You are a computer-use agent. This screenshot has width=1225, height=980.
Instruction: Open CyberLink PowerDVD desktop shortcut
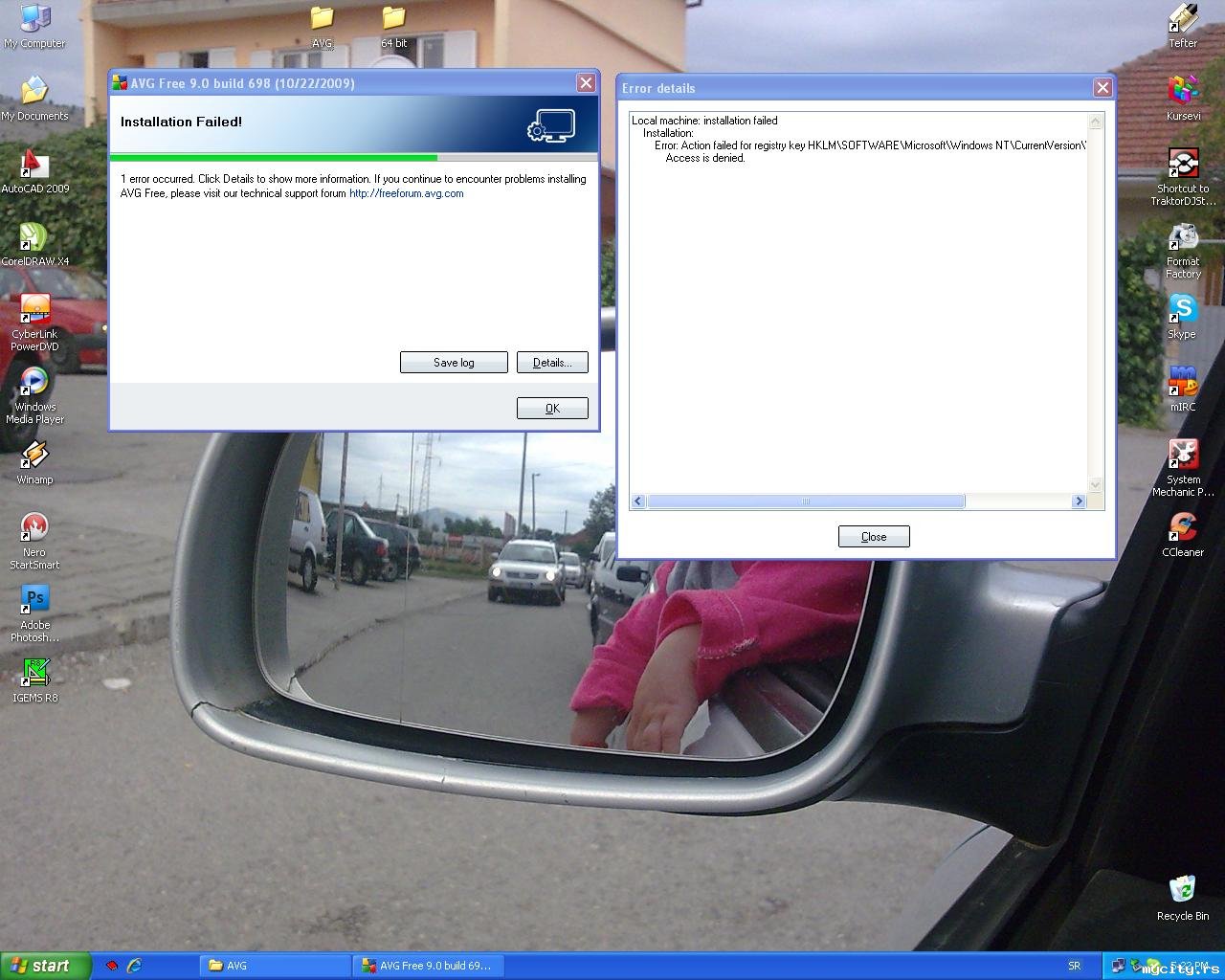(x=34, y=323)
